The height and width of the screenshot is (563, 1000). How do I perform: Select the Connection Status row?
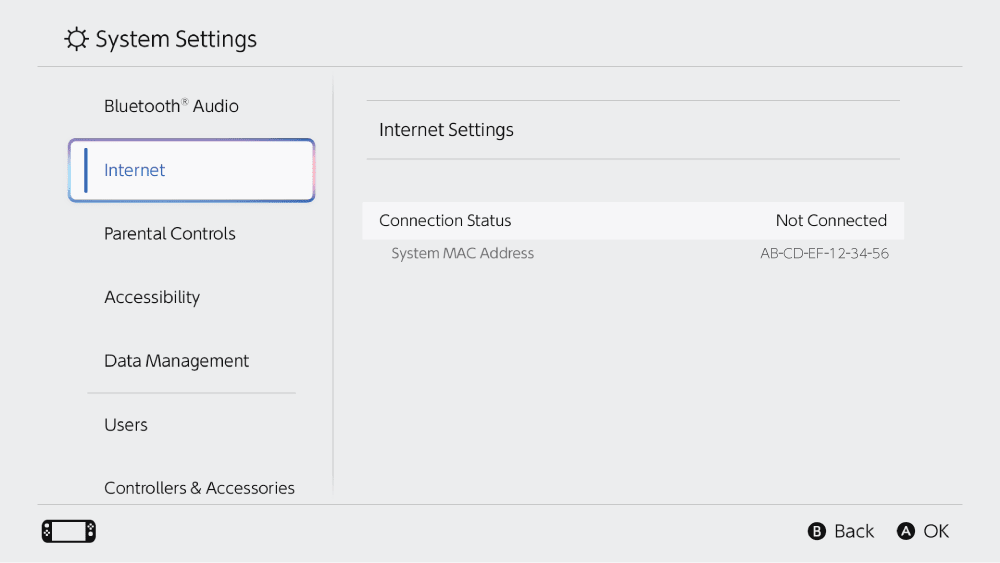pyautogui.click(x=633, y=221)
